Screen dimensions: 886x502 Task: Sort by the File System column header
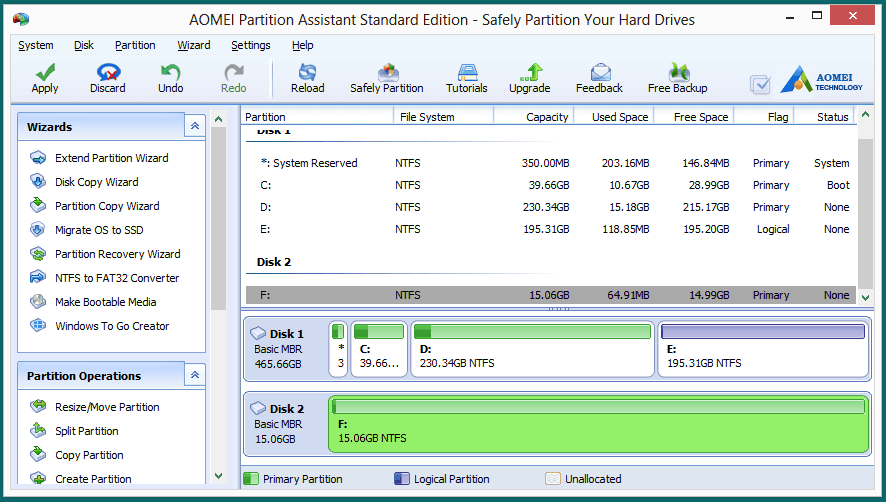click(444, 116)
